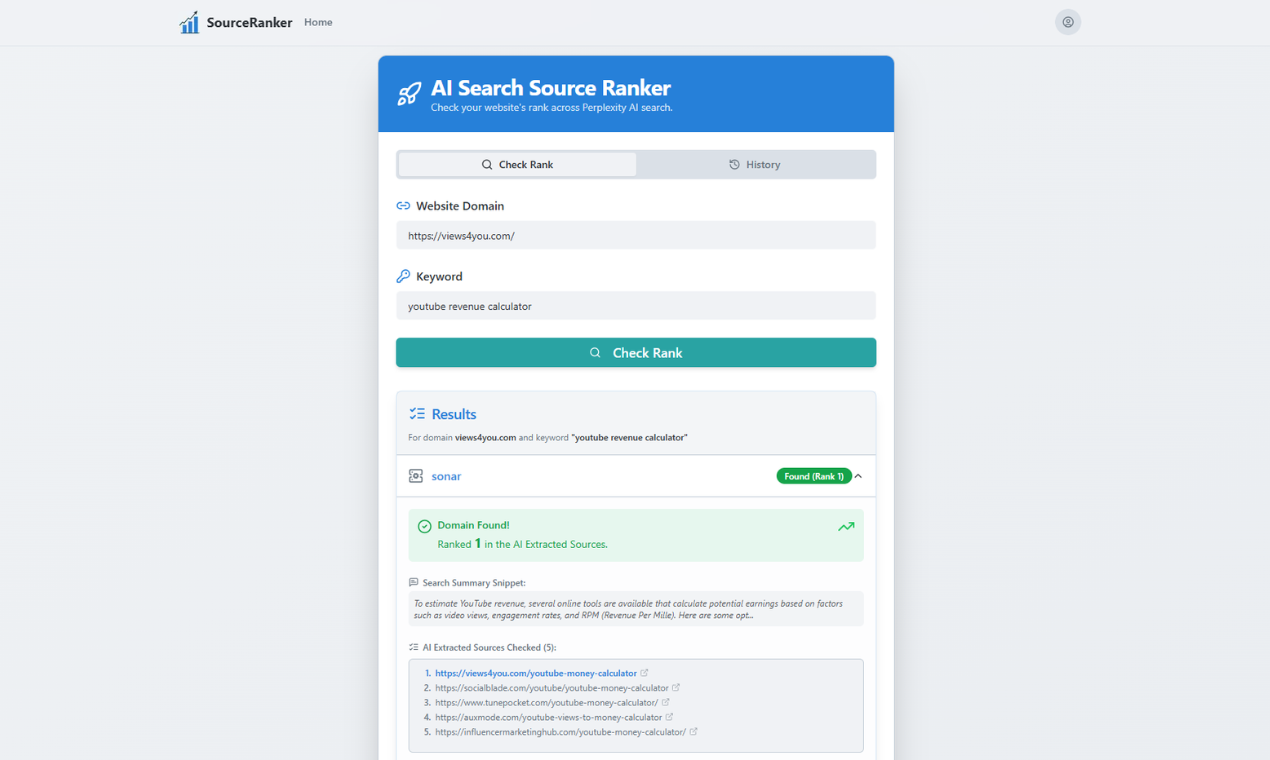Switch to the Check Rank tab
The image size is (1270, 760).
click(517, 165)
